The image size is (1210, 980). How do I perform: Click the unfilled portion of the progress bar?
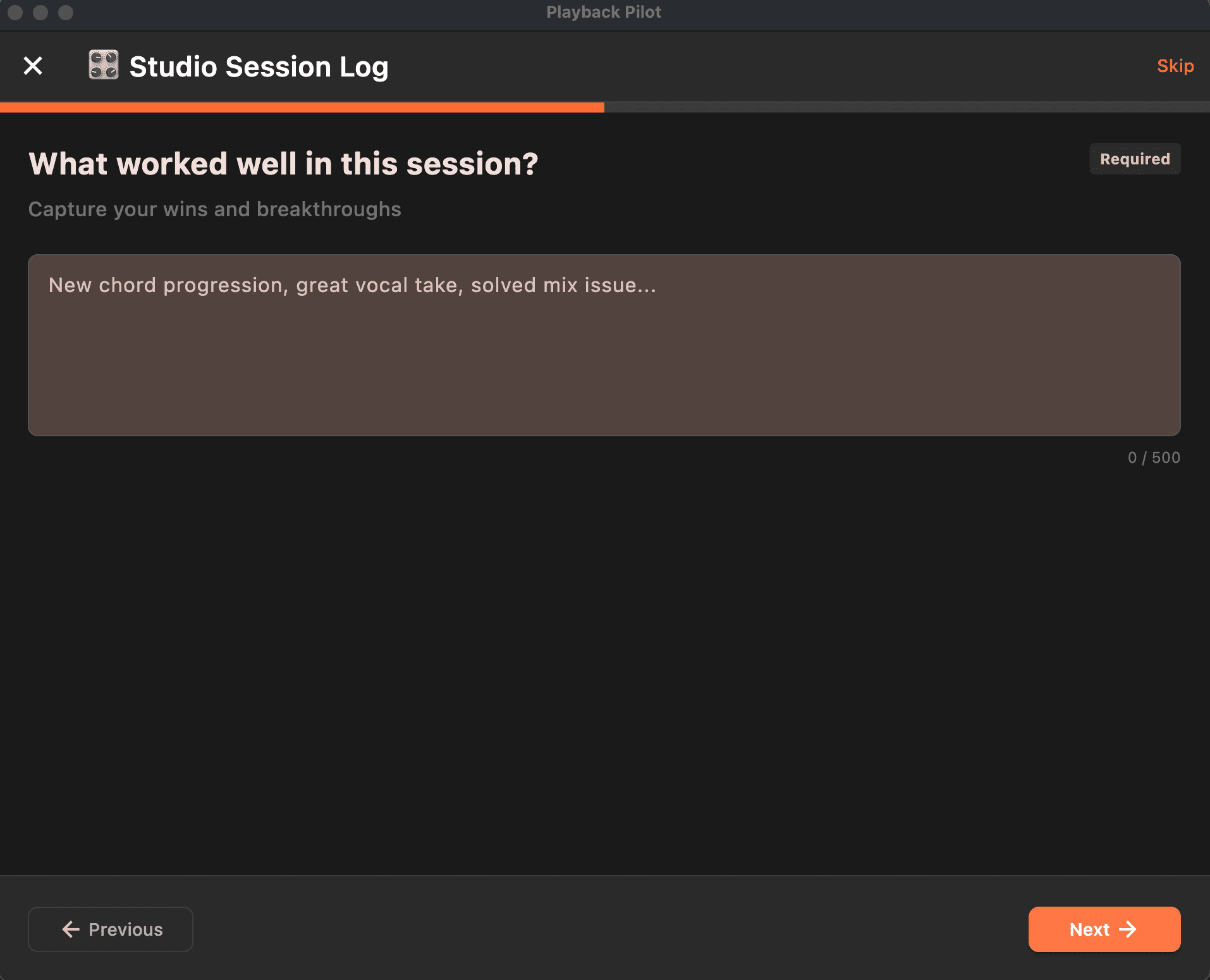904,106
